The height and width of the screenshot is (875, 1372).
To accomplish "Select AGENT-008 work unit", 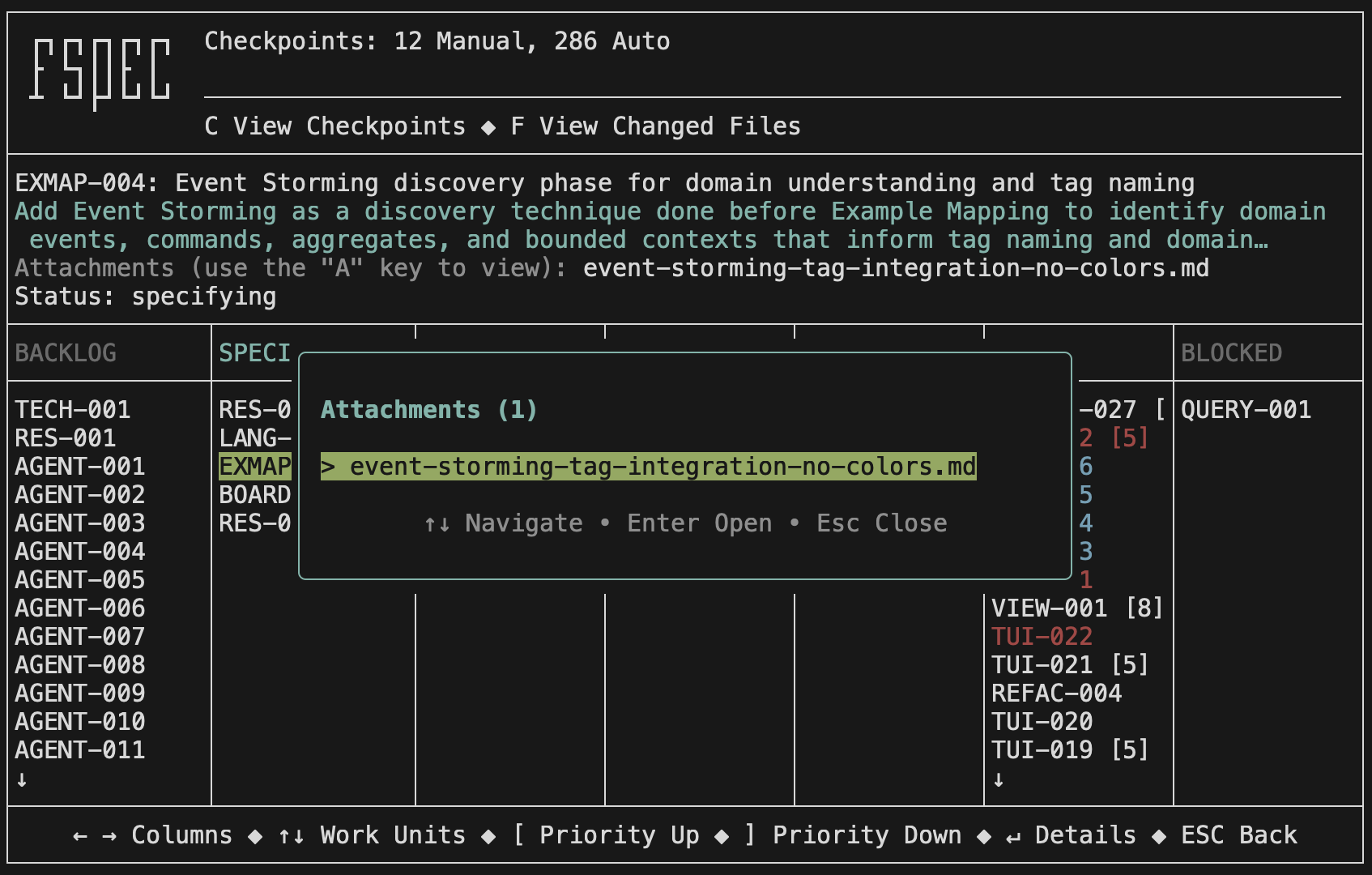I will [80, 665].
